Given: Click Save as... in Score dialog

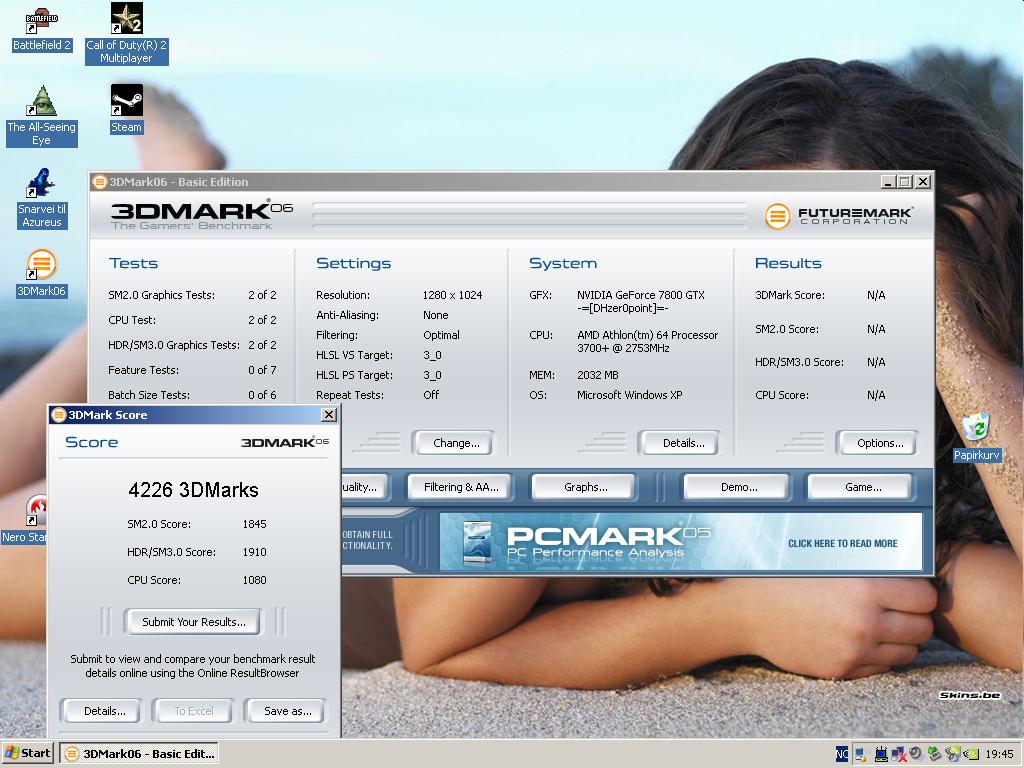Looking at the screenshot, I should click(x=287, y=711).
